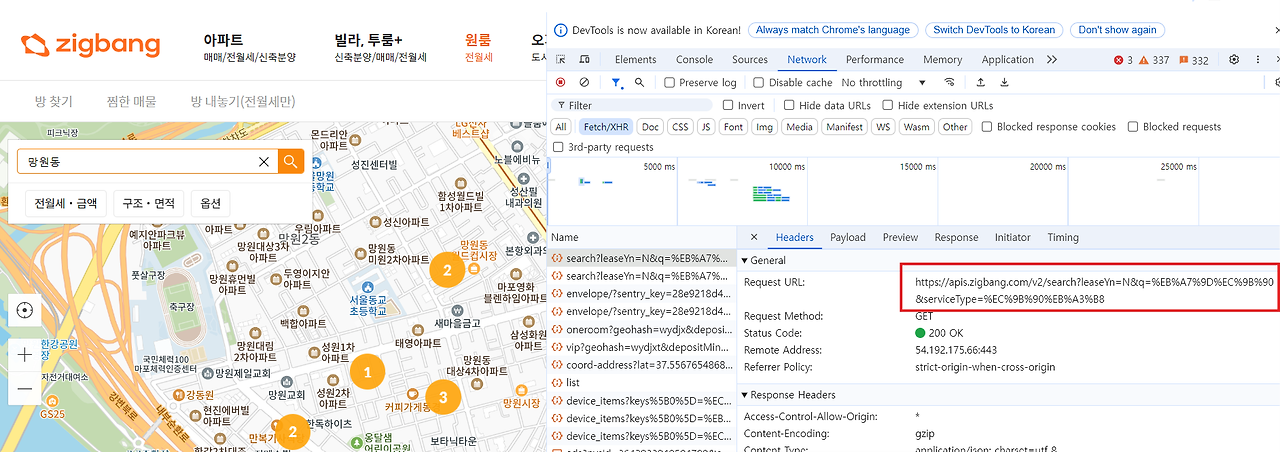Image resolution: width=1280 pixels, height=452 pixels.
Task: Open DevTools settings gear icon
Action: point(1234,59)
